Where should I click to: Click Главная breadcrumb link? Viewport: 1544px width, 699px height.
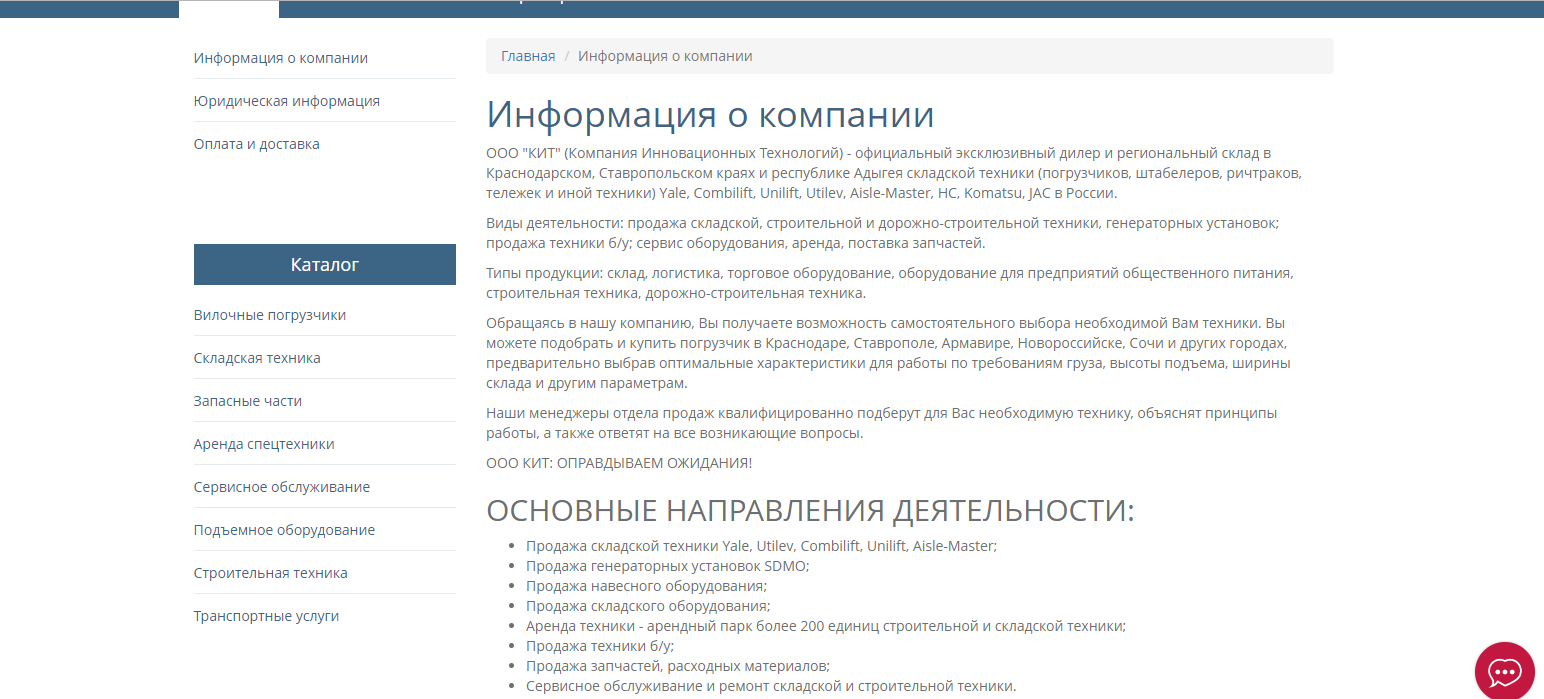coord(528,56)
